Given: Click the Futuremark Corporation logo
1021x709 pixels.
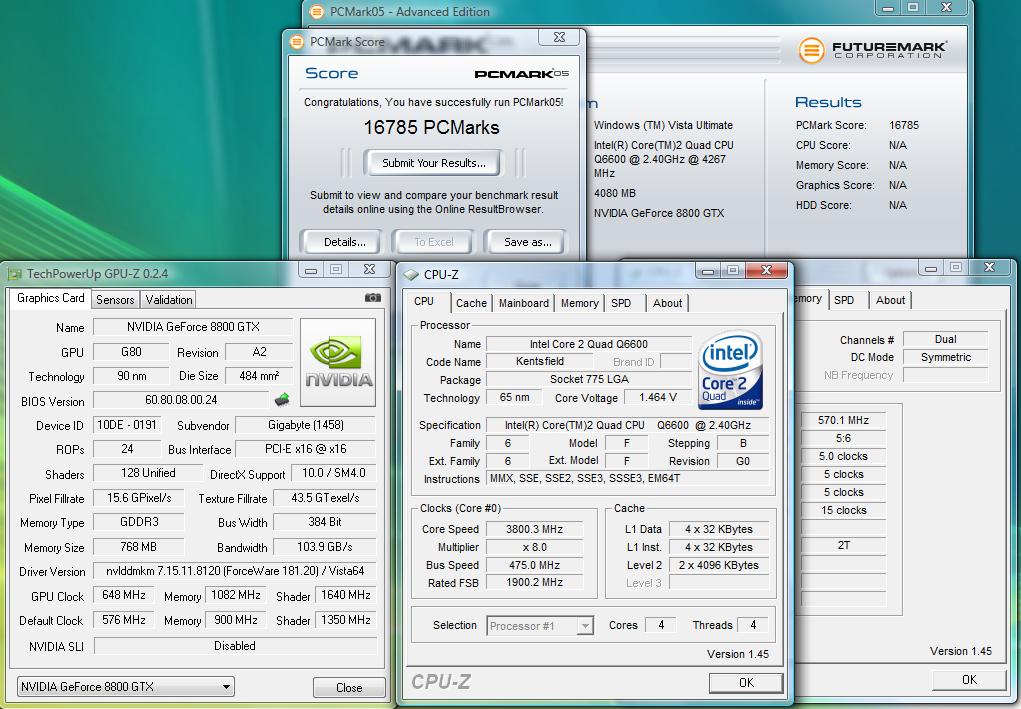Looking at the screenshot, I should 873,49.
